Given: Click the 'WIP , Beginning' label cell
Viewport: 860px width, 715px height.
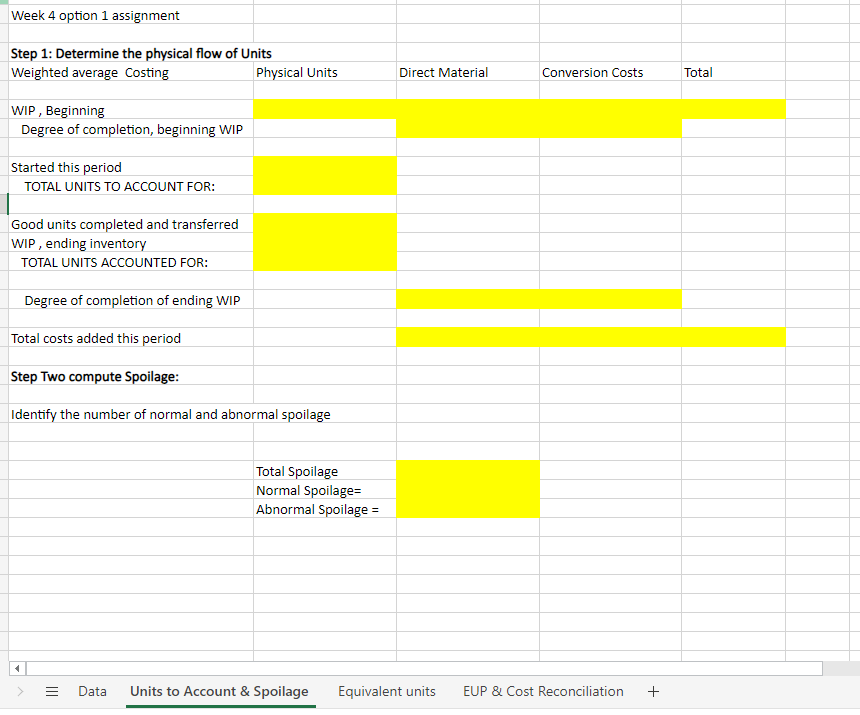Looking at the screenshot, I should [131, 110].
